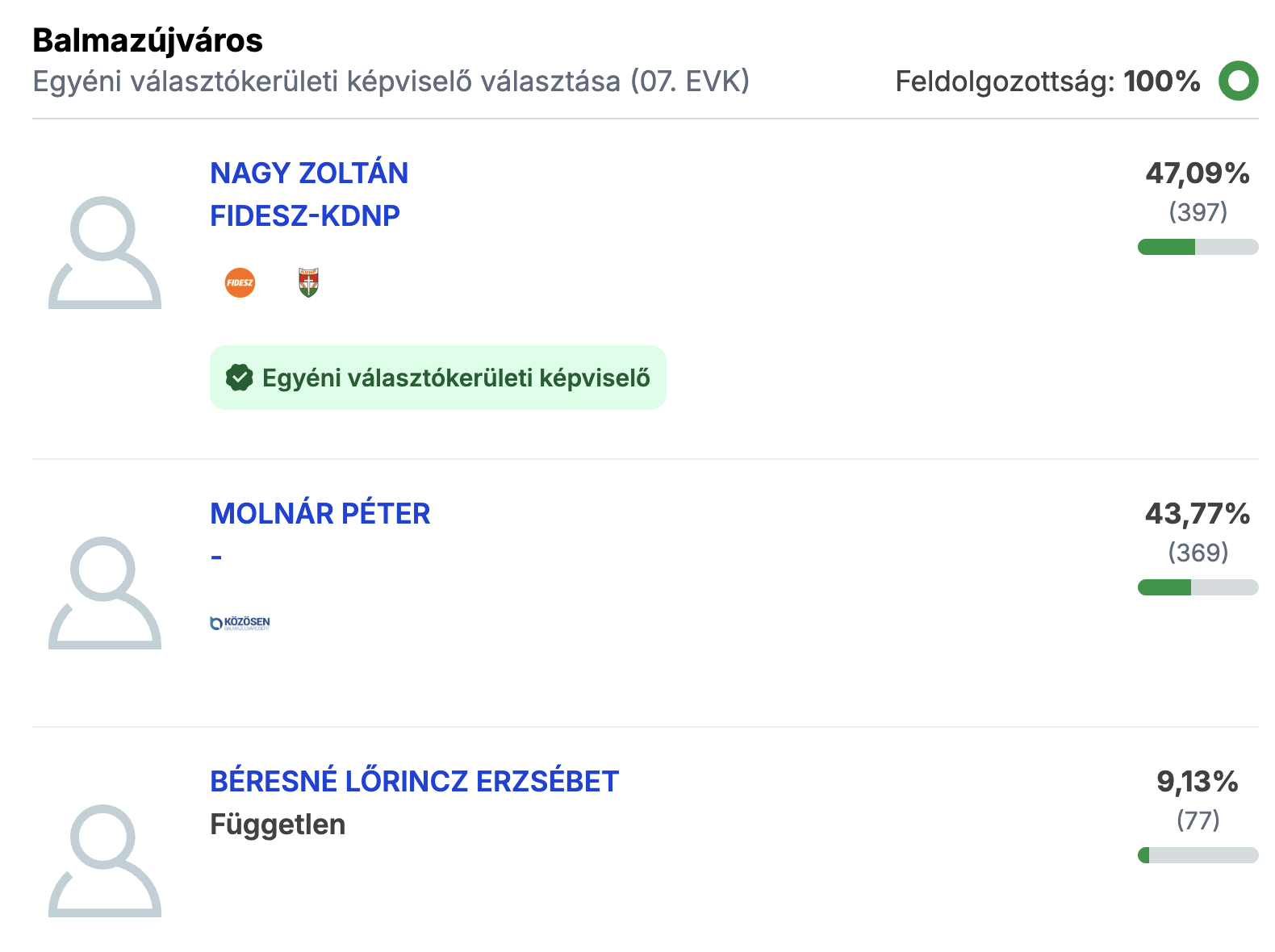Image resolution: width=1275 pixels, height=952 pixels.
Task: Click Nagy Zoltán's profile avatar placeholder
Action: (105, 253)
